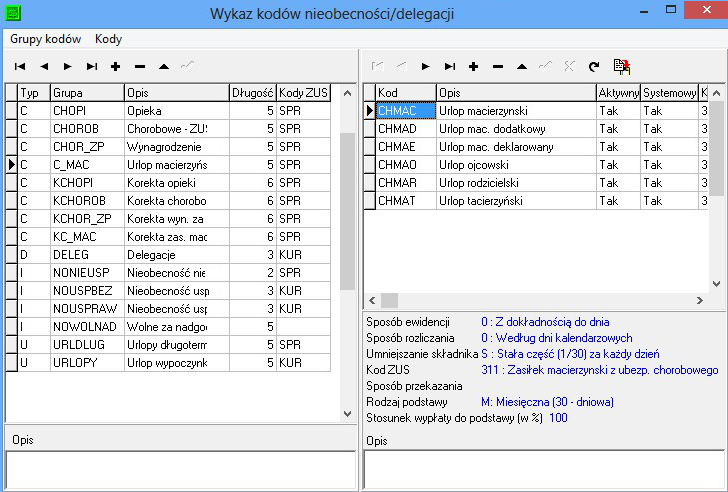Click the Kody ZUS column header
This screenshot has height=492, width=728.
pos(303,93)
